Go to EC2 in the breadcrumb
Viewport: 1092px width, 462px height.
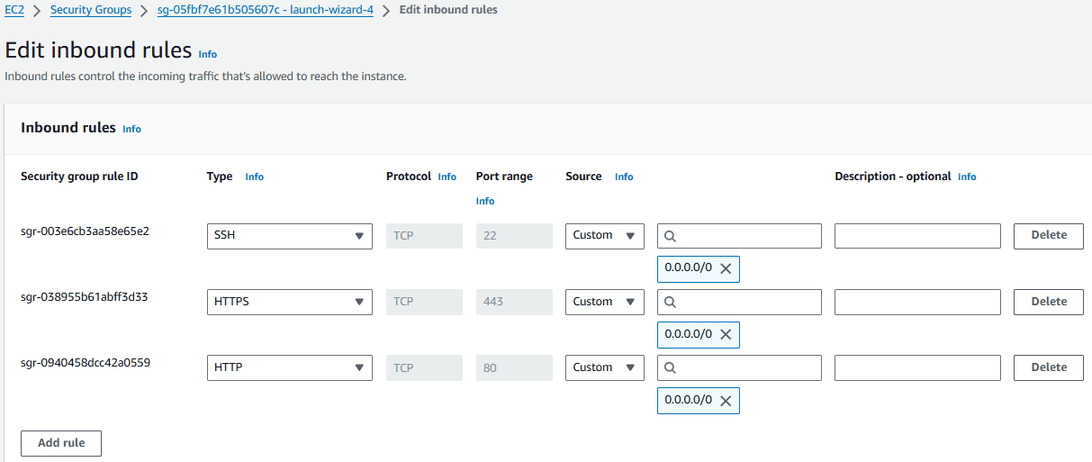[14, 10]
